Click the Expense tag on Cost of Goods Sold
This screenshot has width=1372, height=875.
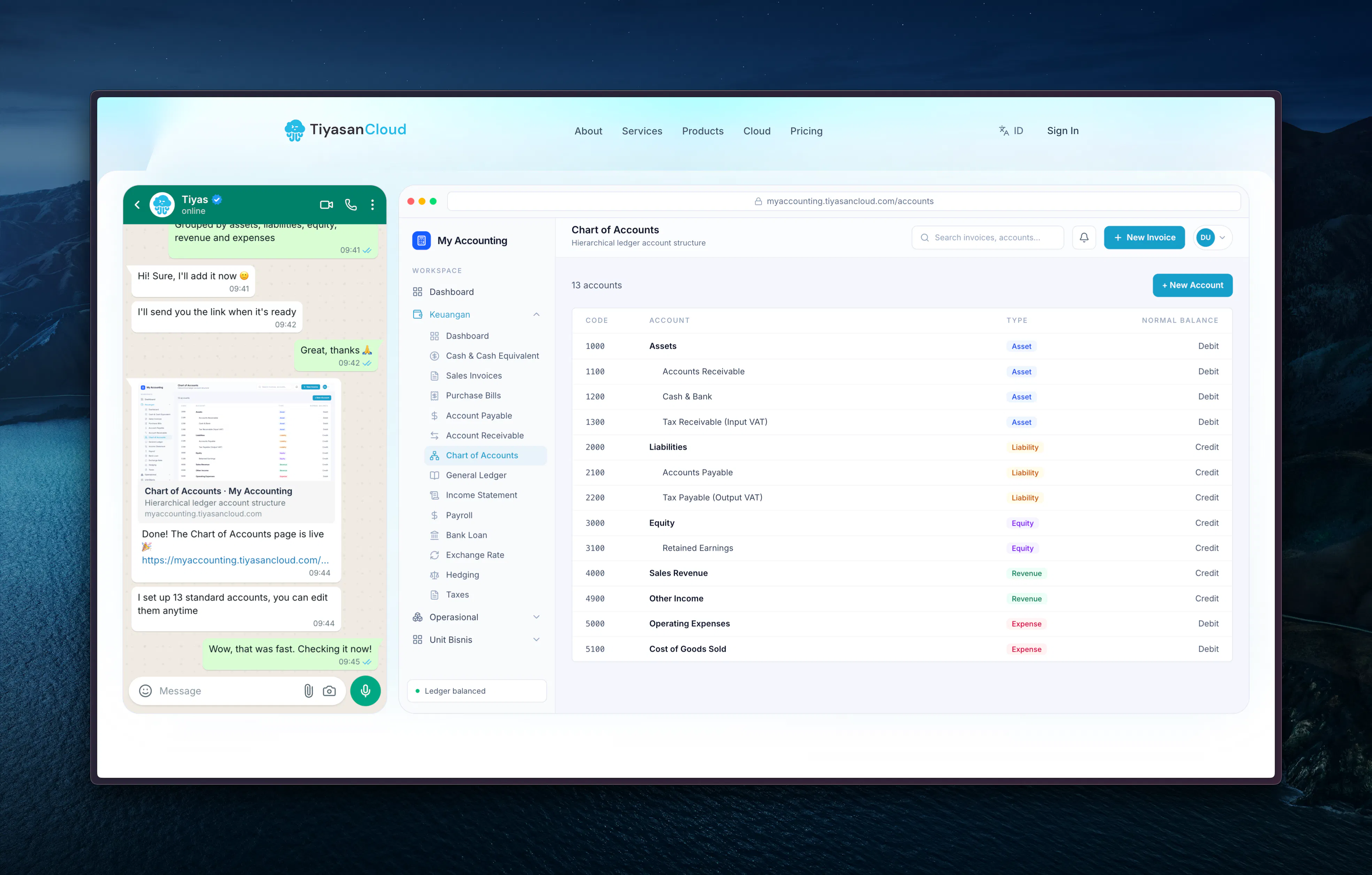(1026, 649)
